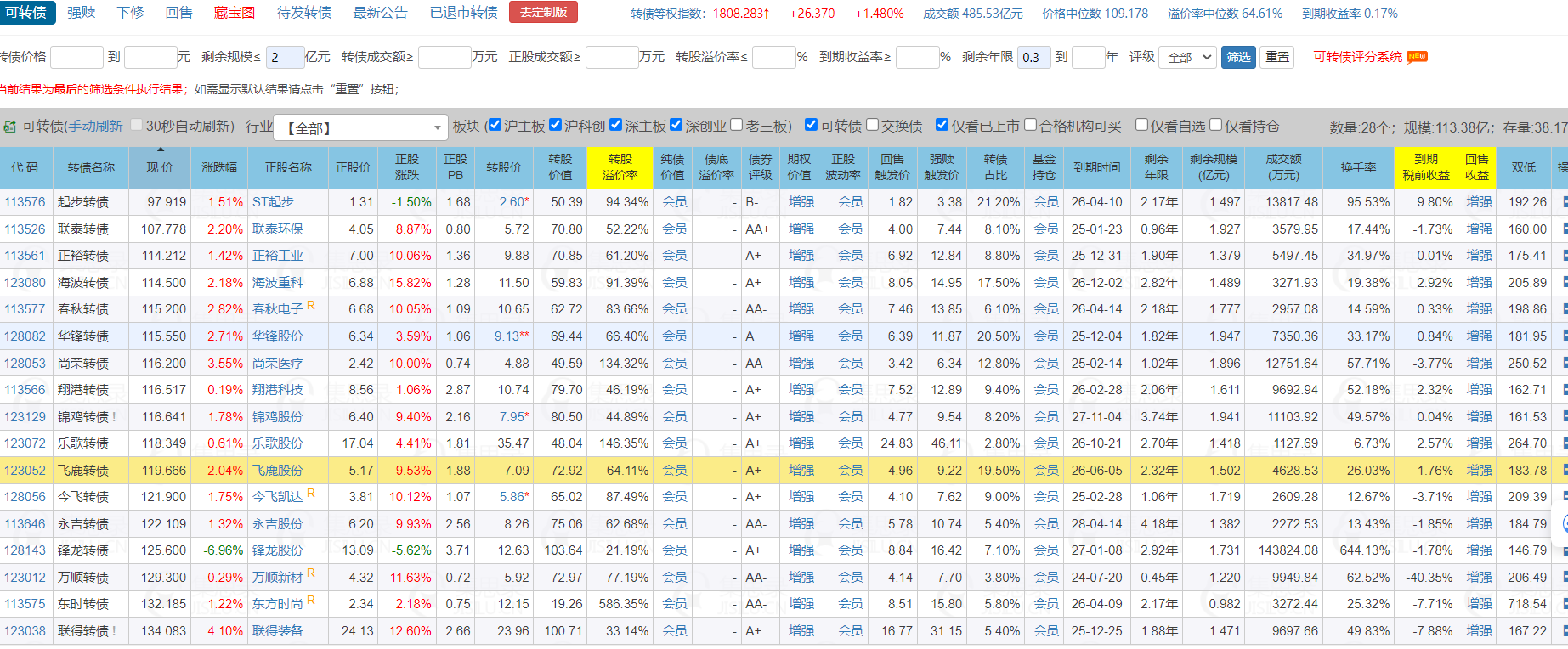Click the R icon beside 东方时尚
The width and height of the screenshot is (1568, 649).
click(311, 600)
